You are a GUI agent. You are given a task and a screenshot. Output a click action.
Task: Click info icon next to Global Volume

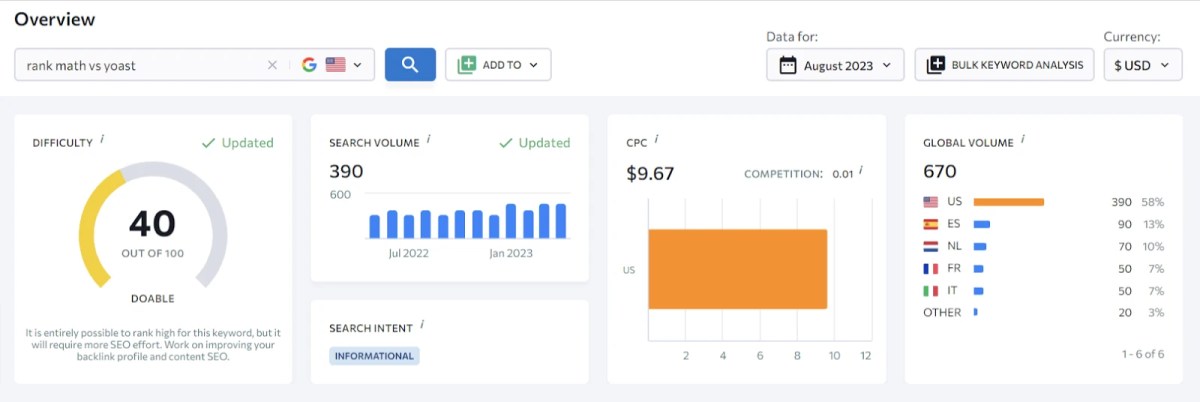coord(1023,139)
